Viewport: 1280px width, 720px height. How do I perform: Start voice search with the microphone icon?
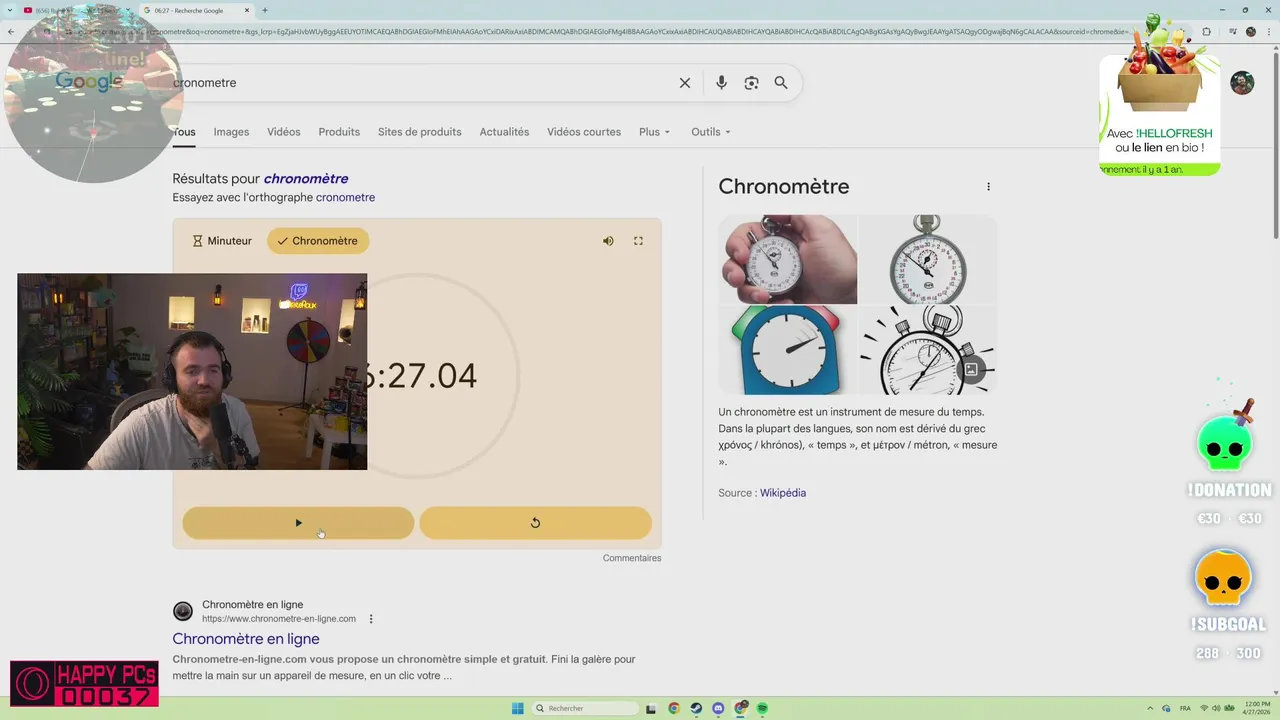[x=721, y=83]
